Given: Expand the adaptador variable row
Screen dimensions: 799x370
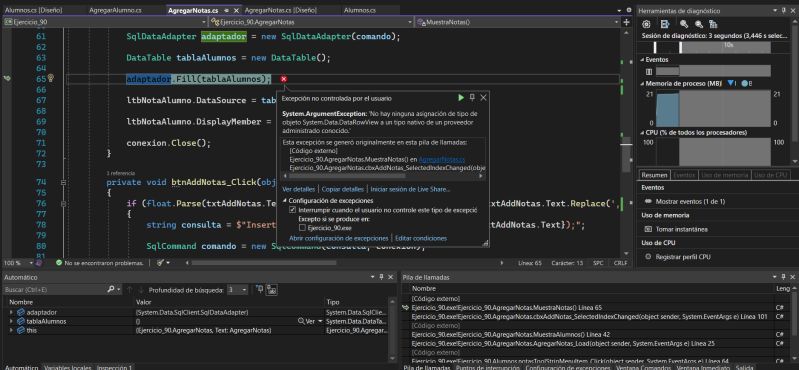Looking at the screenshot, I should coord(12,312).
